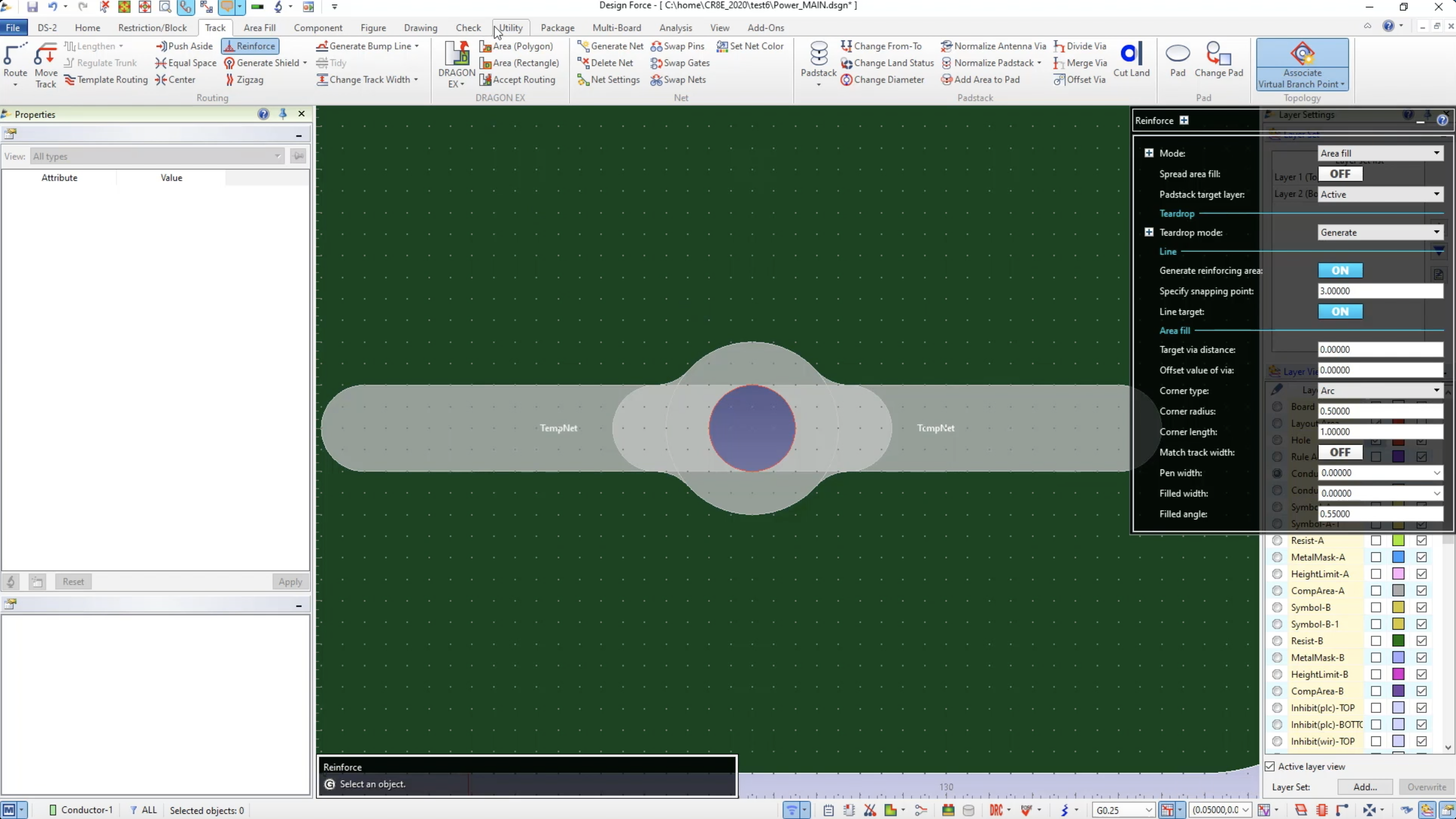Click Accept Routing

coord(517,80)
